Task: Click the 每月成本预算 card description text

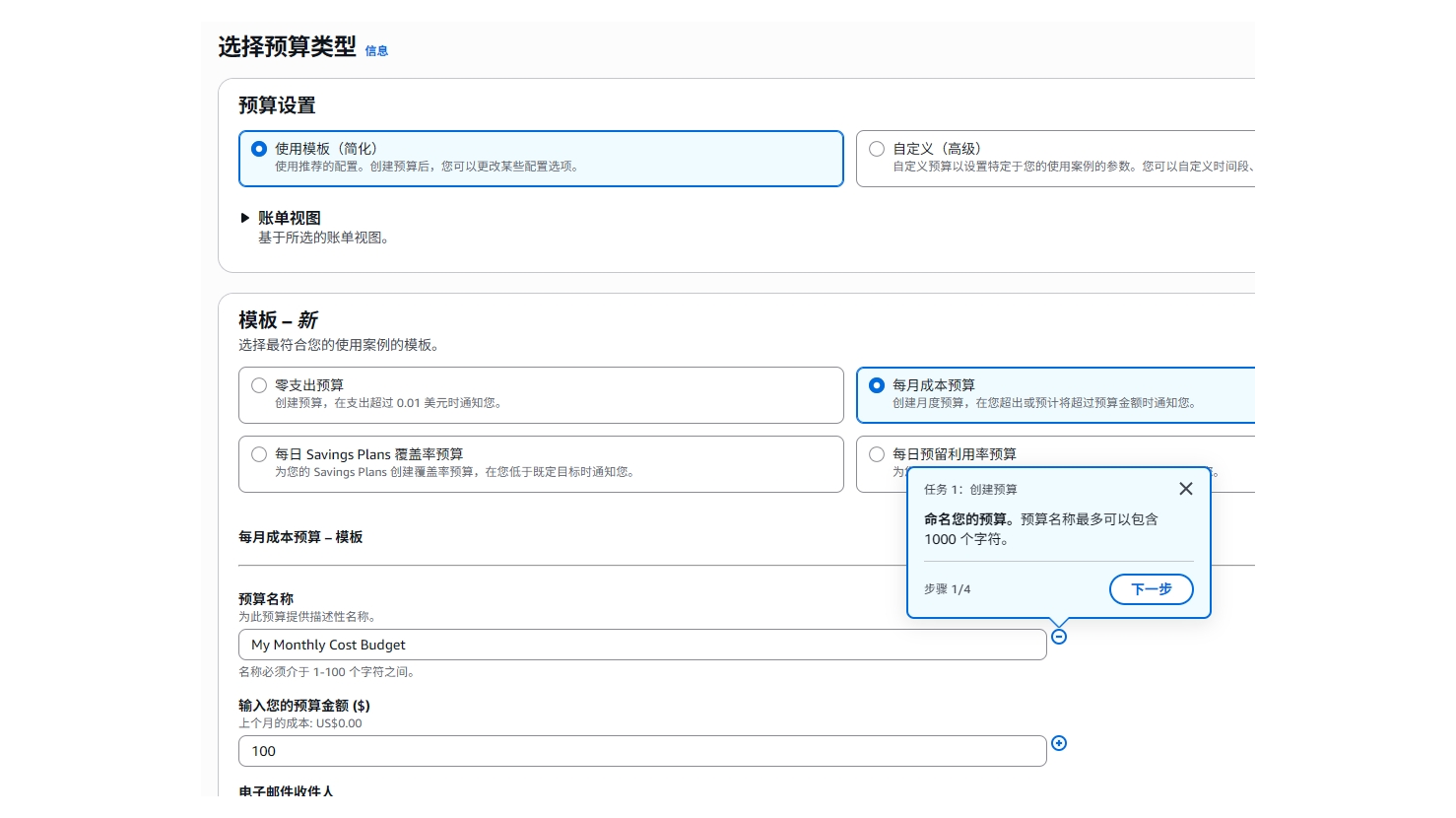Action: pos(1044,403)
